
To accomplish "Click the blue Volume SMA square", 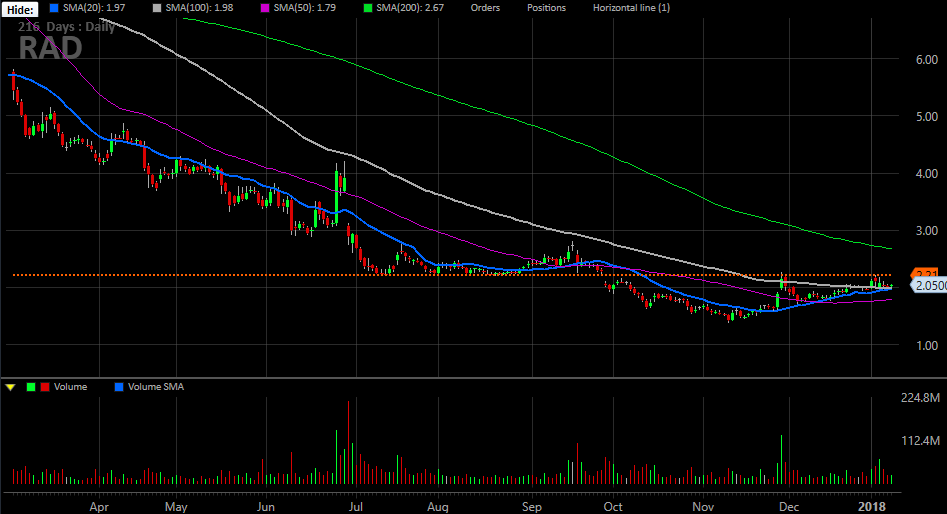I will pyautogui.click(x=121, y=387).
